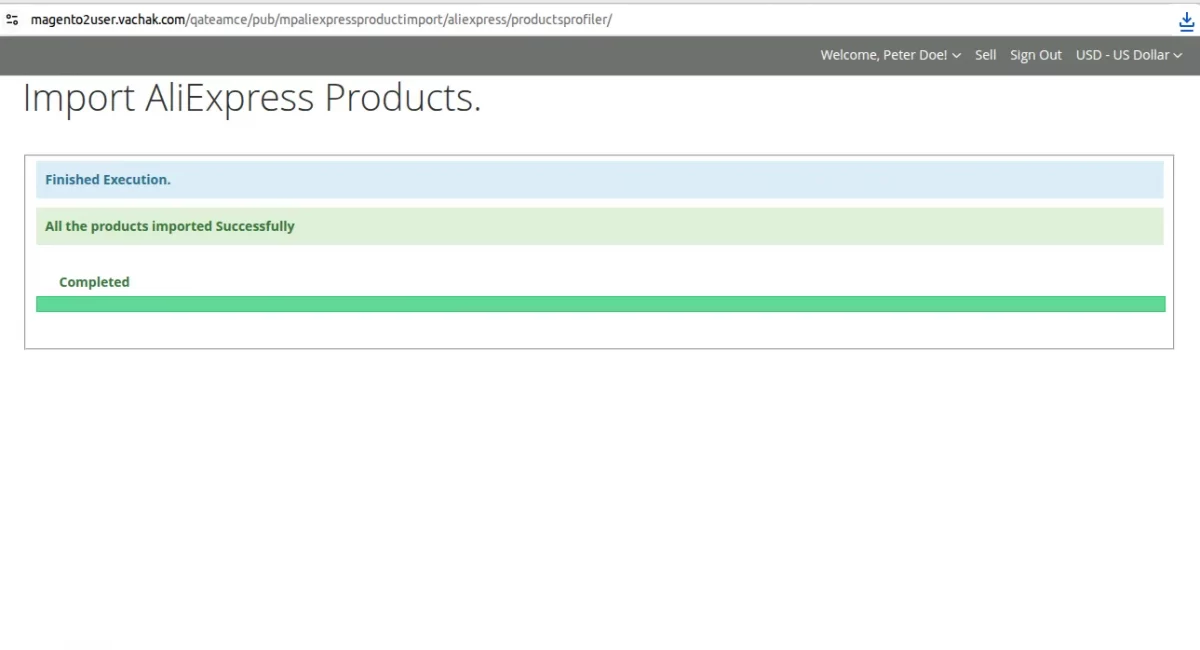Click the Completed status label
The image size is (1200, 650).
[94, 281]
